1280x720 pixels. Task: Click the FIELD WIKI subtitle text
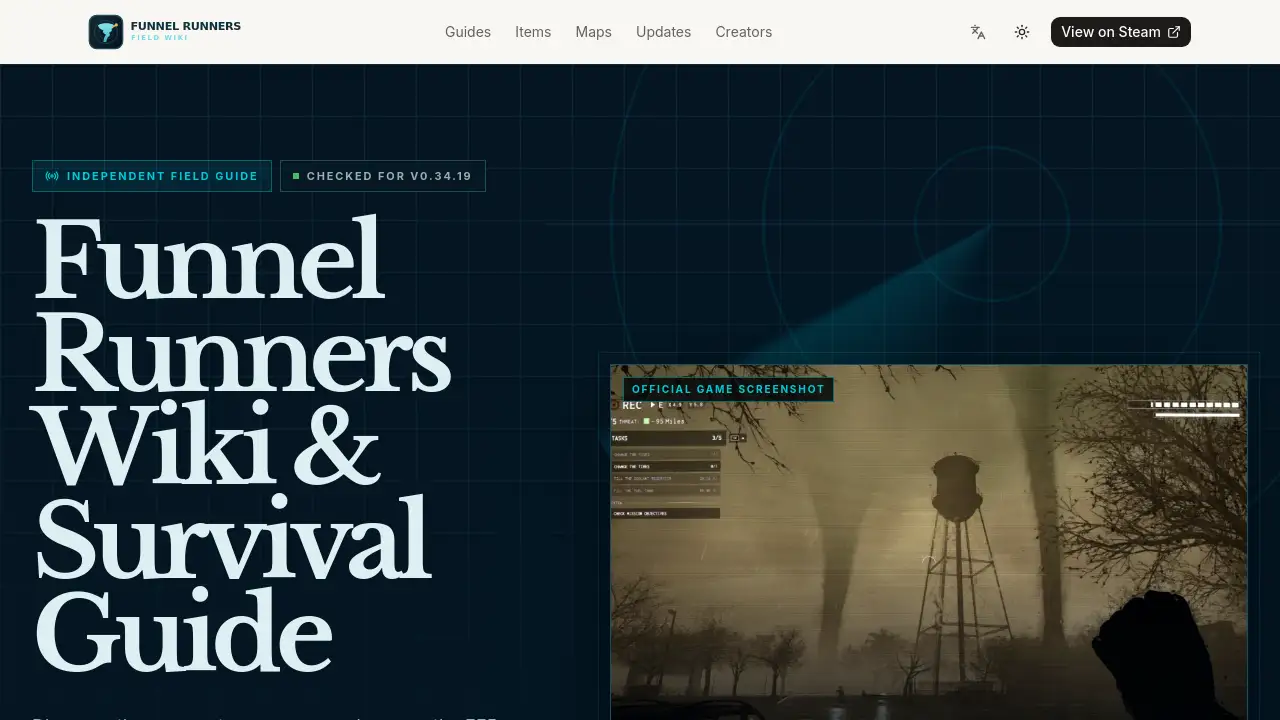point(160,38)
